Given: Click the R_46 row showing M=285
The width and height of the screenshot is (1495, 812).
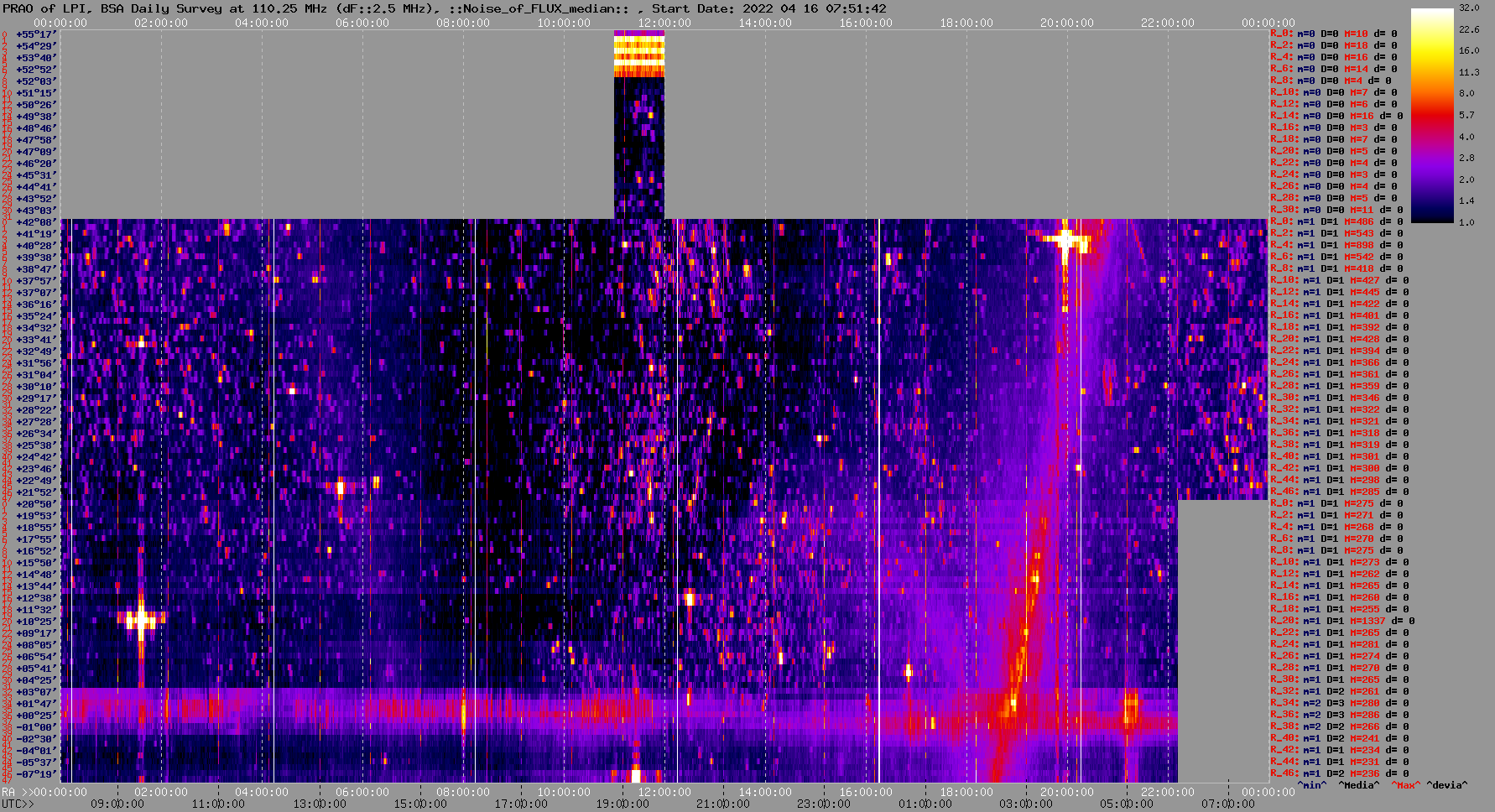Looking at the screenshot, I should (1340, 492).
